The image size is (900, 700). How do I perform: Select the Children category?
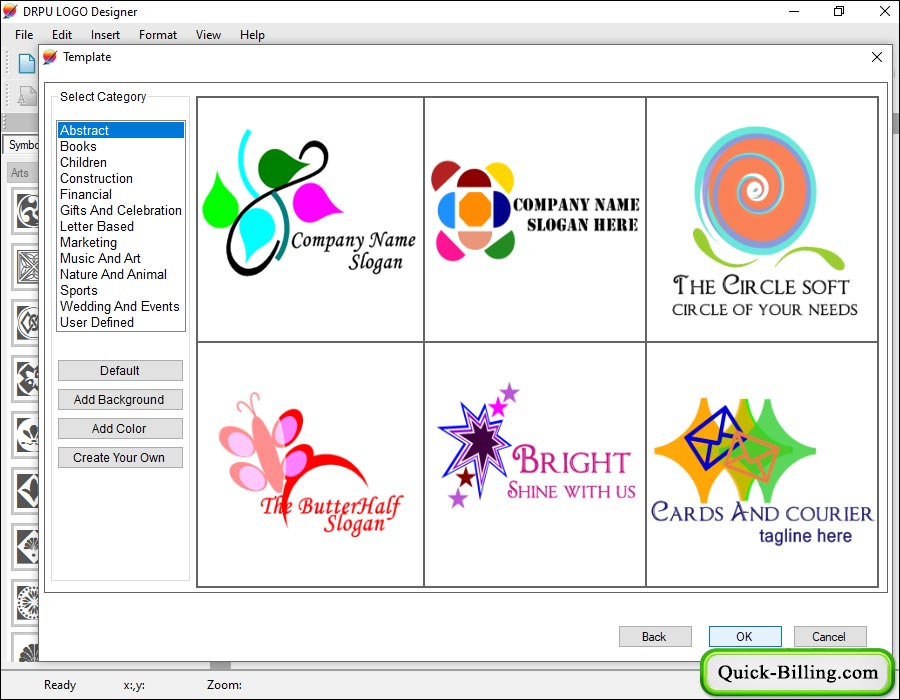pyautogui.click(x=121, y=162)
